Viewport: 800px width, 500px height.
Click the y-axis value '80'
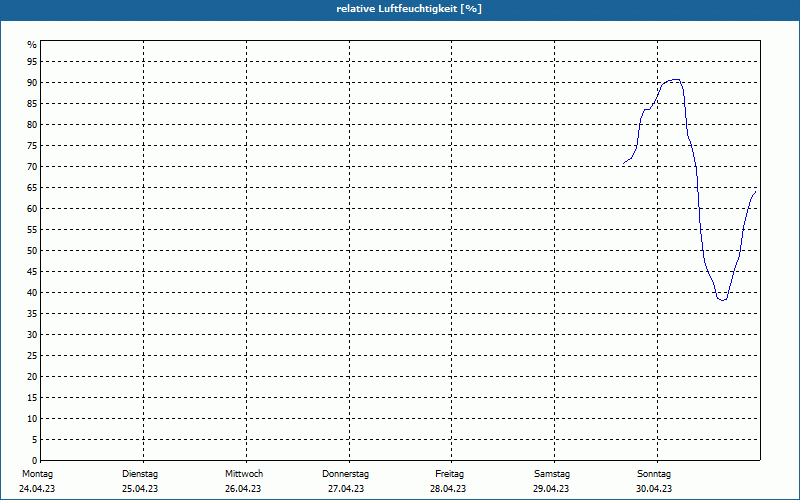click(32, 124)
